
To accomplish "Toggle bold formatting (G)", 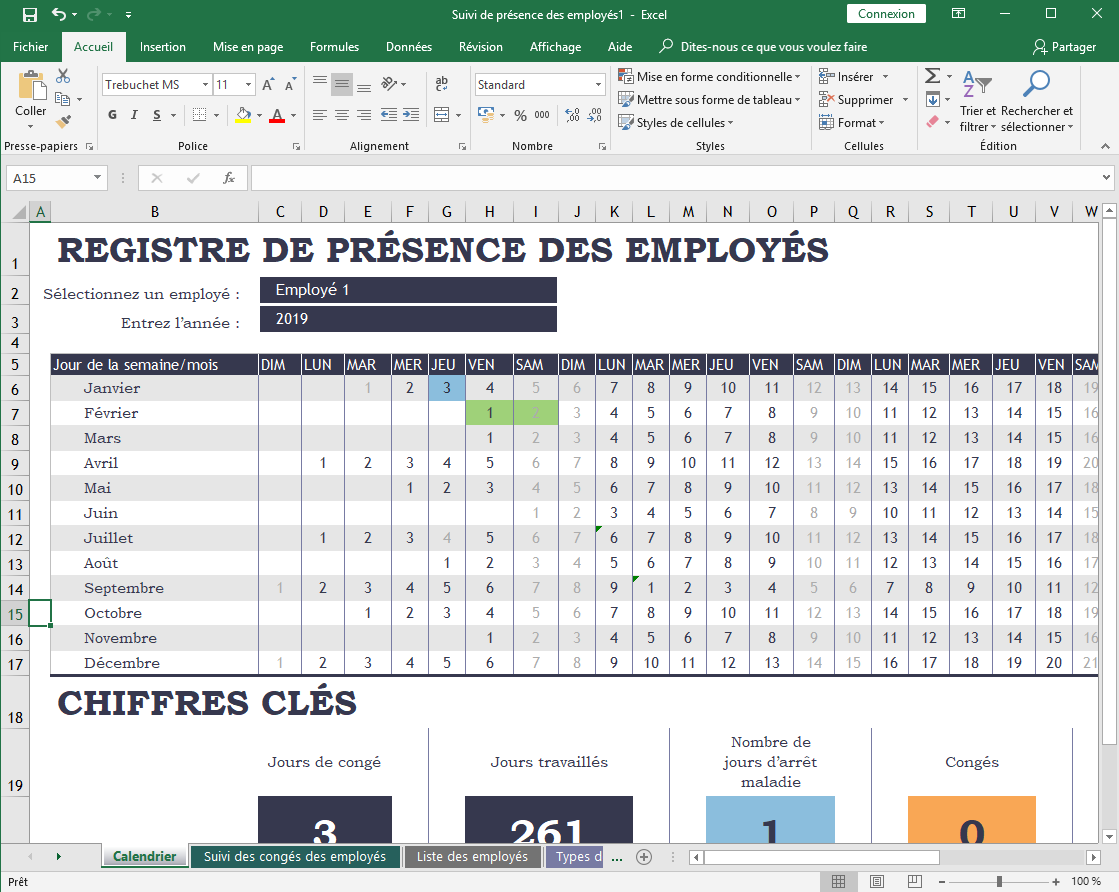I will point(112,115).
